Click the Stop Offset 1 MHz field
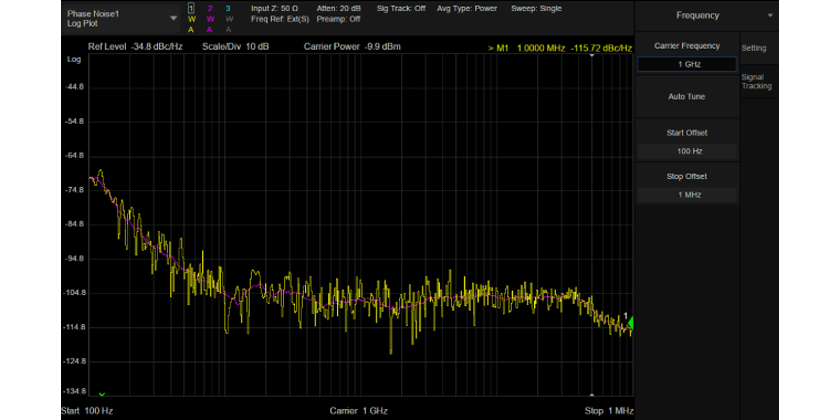840x420 pixels. click(687, 195)
